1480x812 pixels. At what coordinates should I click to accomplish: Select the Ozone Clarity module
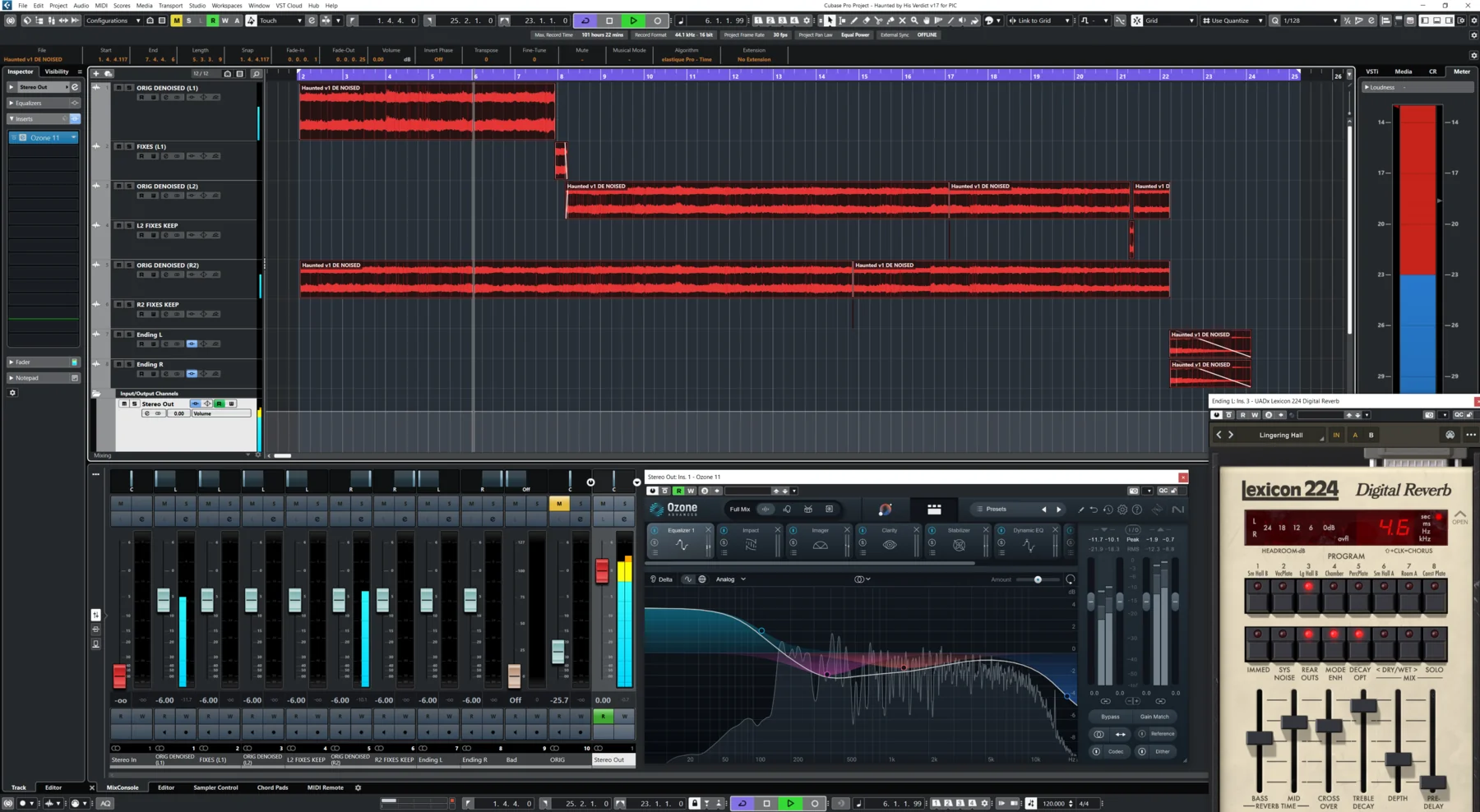tap(890, 539)
